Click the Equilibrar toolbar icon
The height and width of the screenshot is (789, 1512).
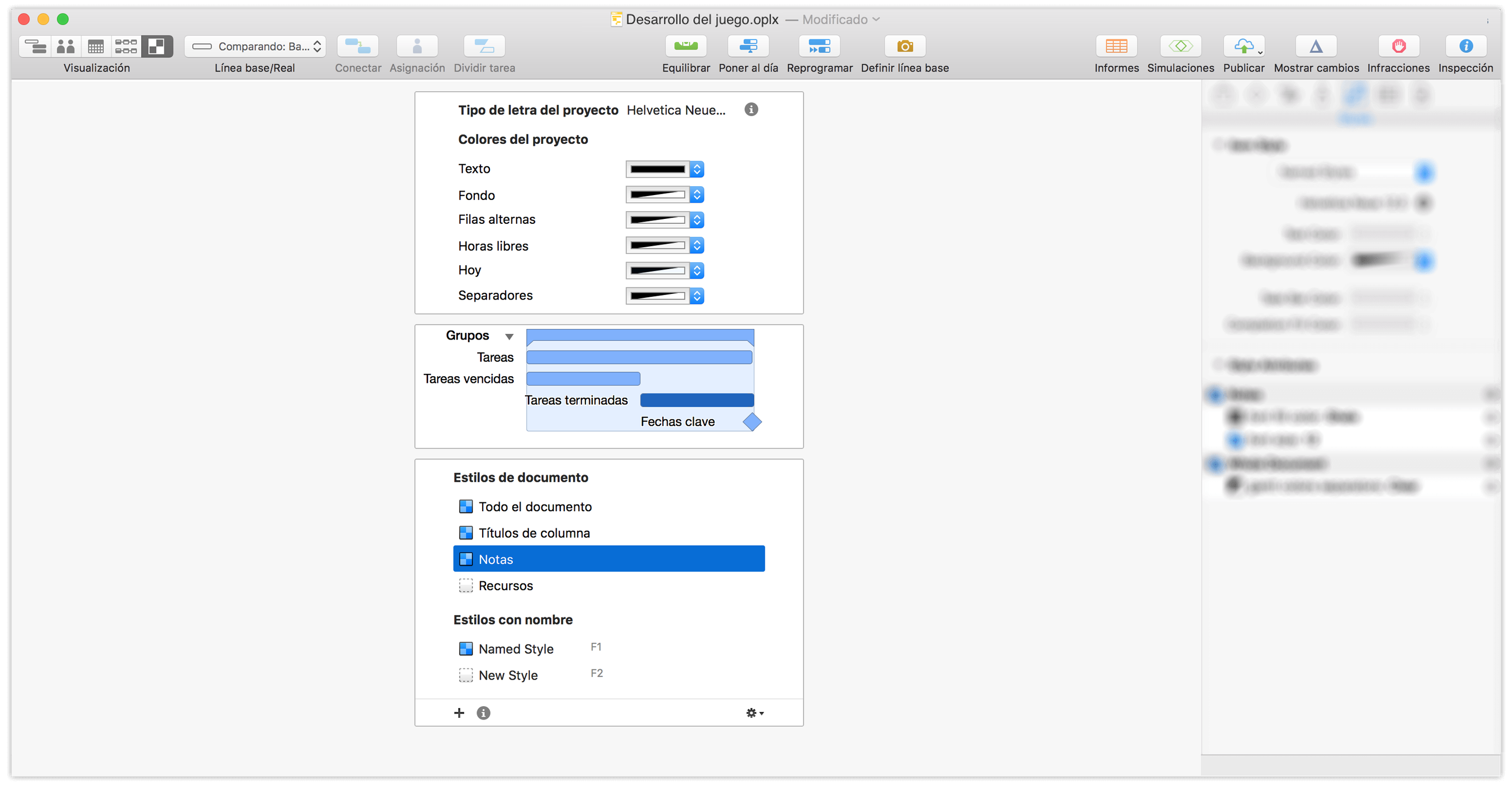(685, 46)
